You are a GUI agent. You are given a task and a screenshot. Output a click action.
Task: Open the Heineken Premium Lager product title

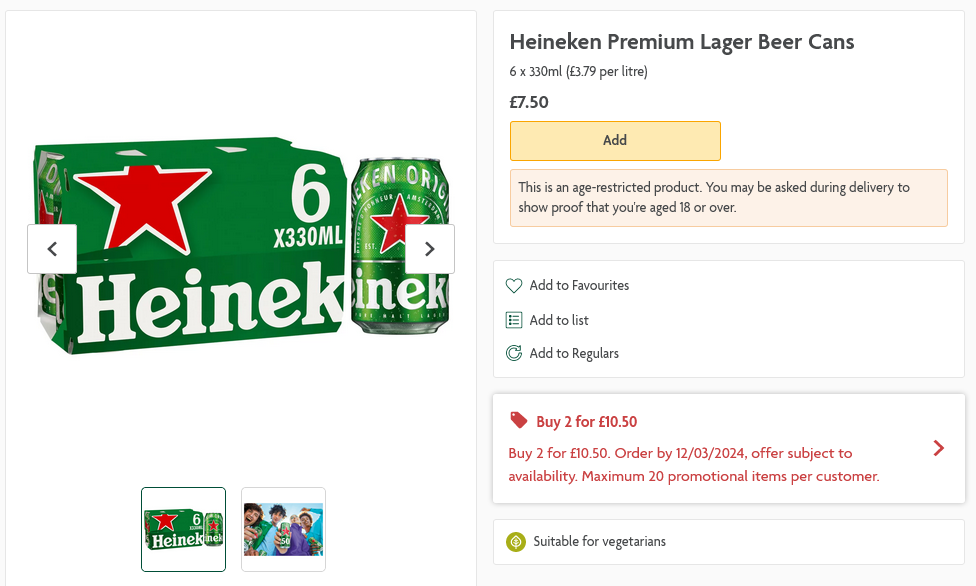click(x=682, y=42)
